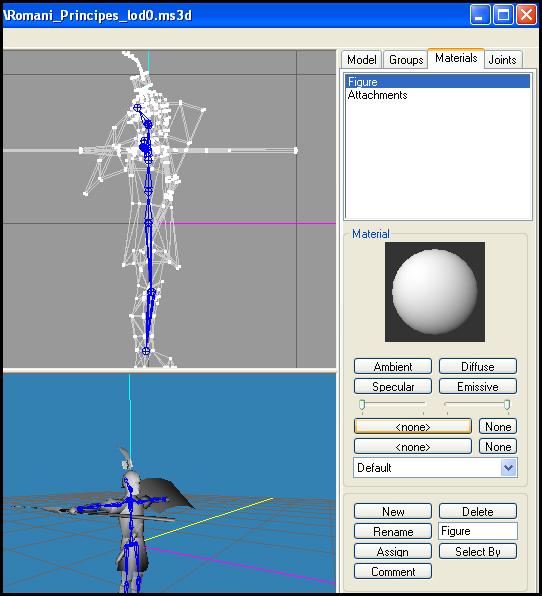Adjust the right transparency slider handle
The height and width of the screenshot is (596, 542).
507,405
